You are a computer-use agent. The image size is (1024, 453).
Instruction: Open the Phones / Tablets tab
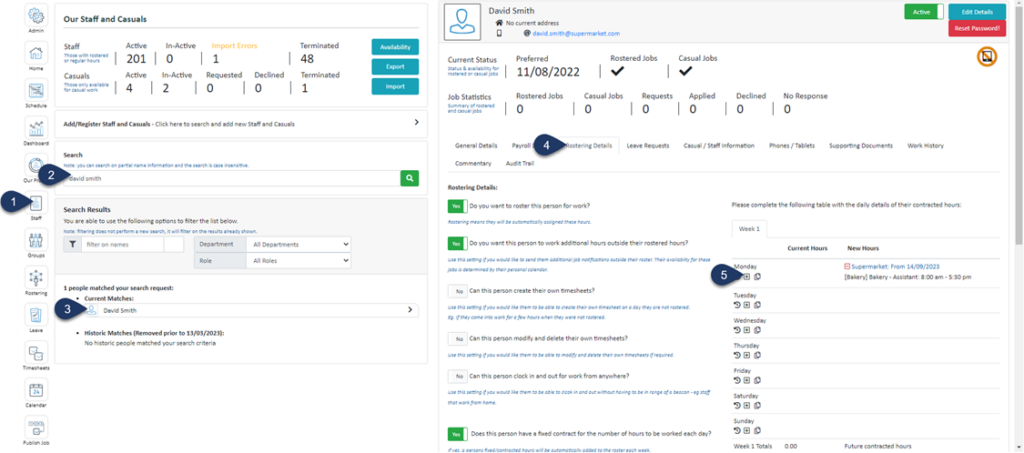tap(792, 146)
